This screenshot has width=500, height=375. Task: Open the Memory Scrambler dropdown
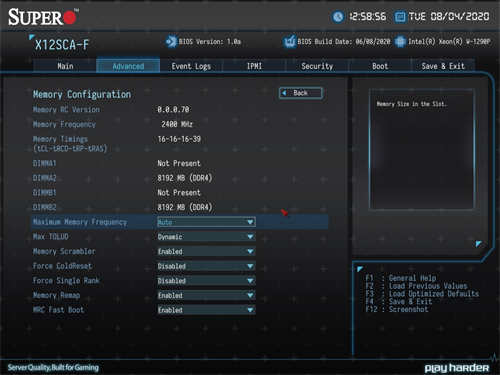[206, 251]
